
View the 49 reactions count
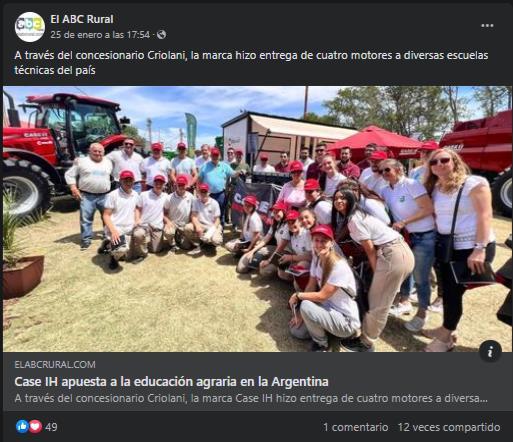[x=51, y=427]
